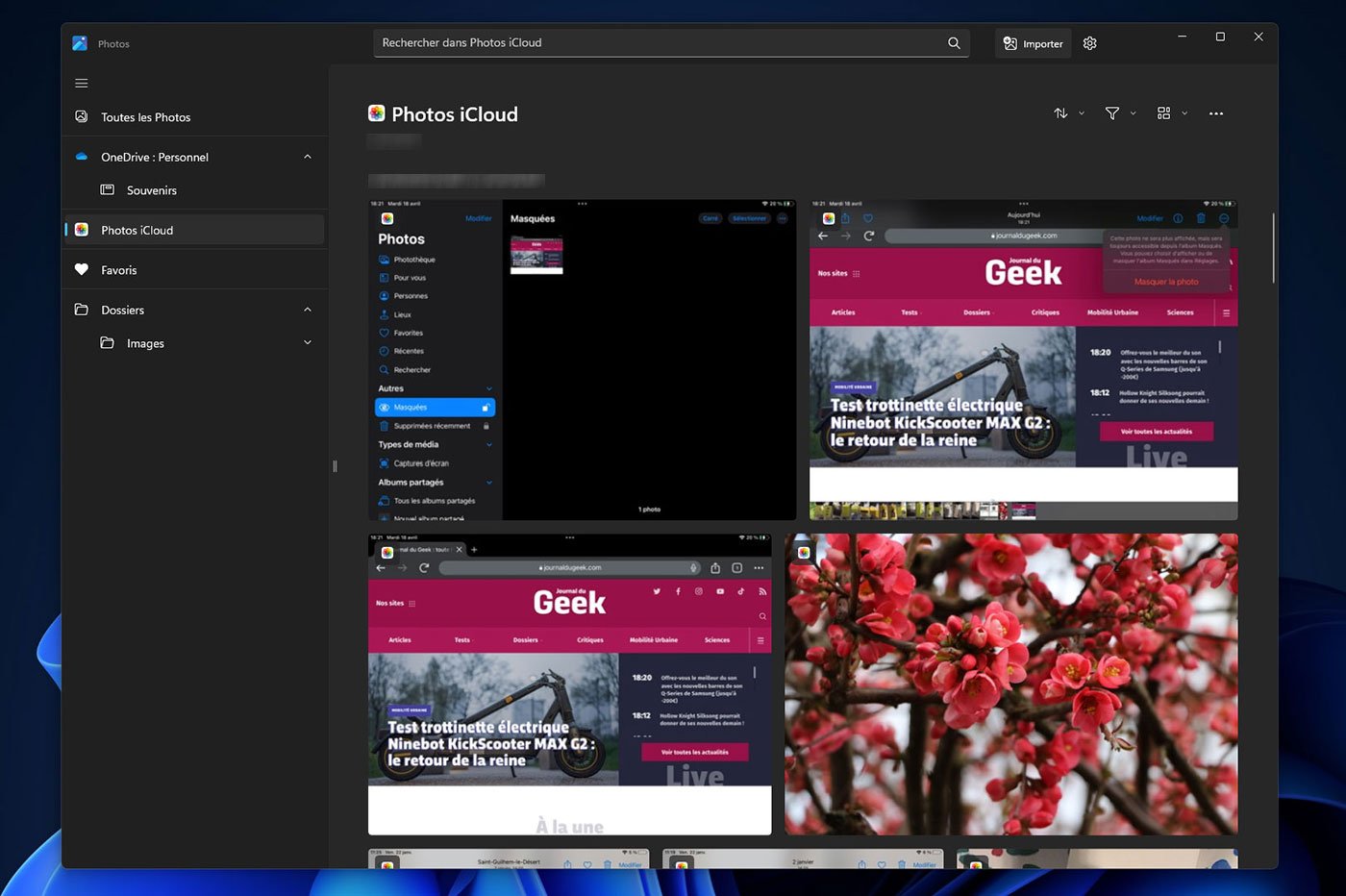Click the Importer button

coord(1033,43)
